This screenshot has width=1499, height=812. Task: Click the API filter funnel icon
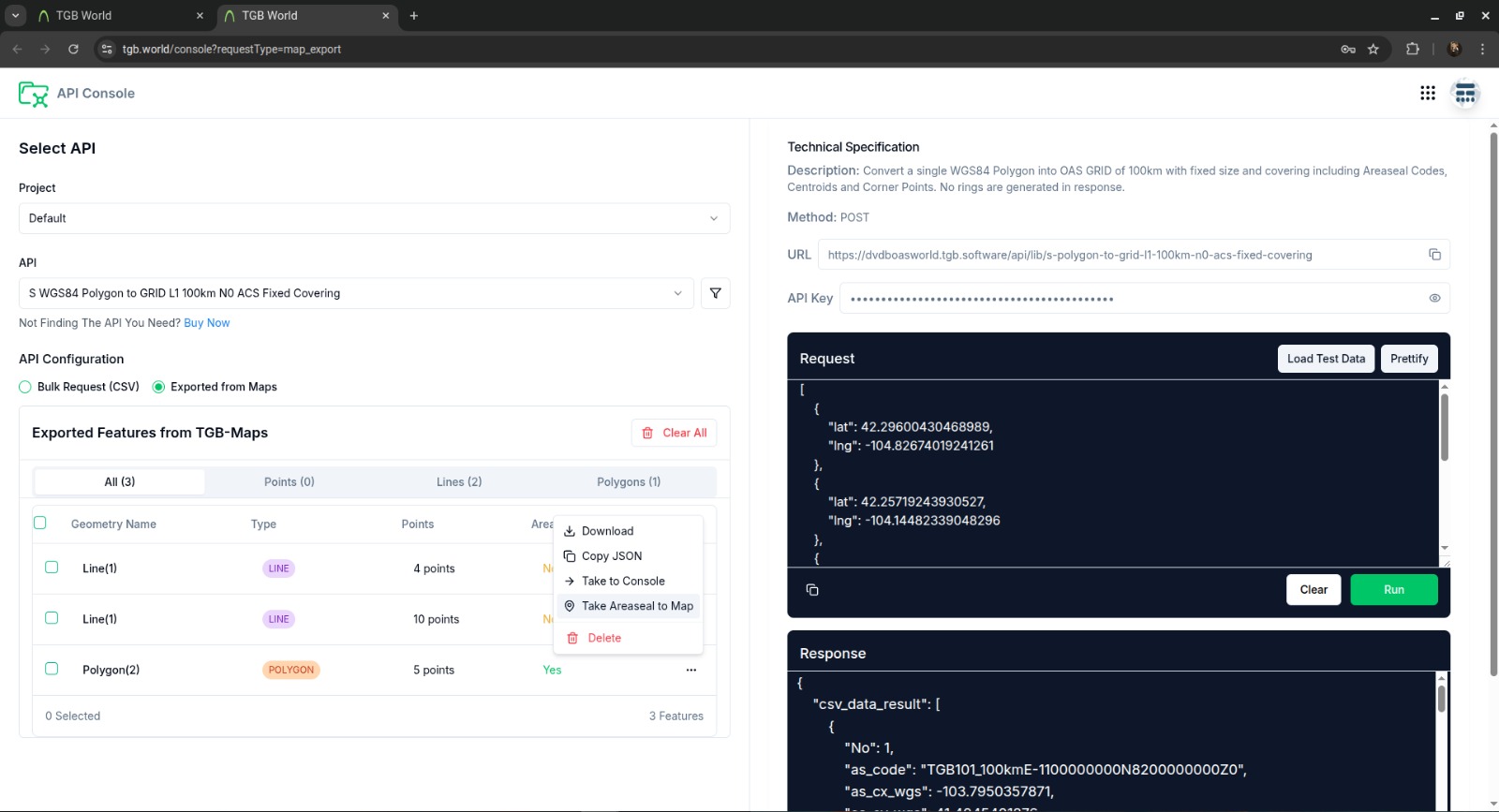pos(715,293)
